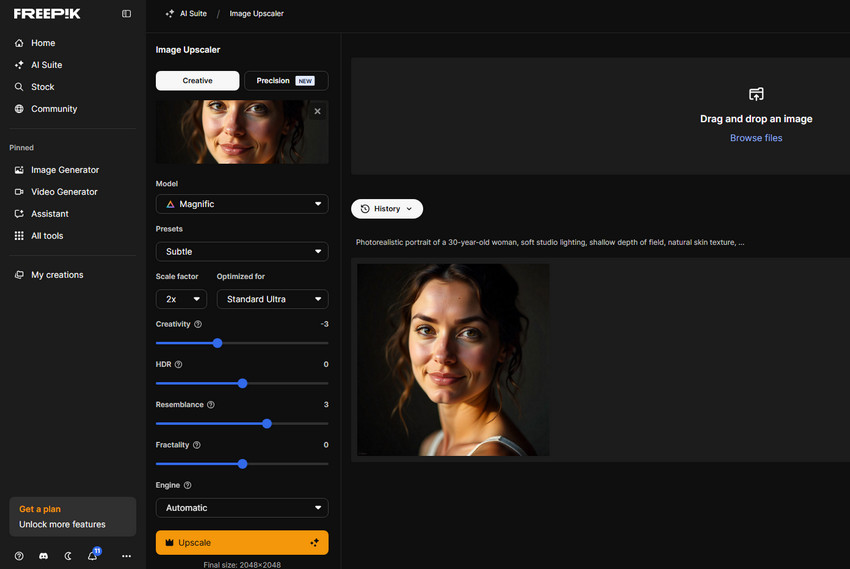Open the more options ellipsis

point(126,556)
